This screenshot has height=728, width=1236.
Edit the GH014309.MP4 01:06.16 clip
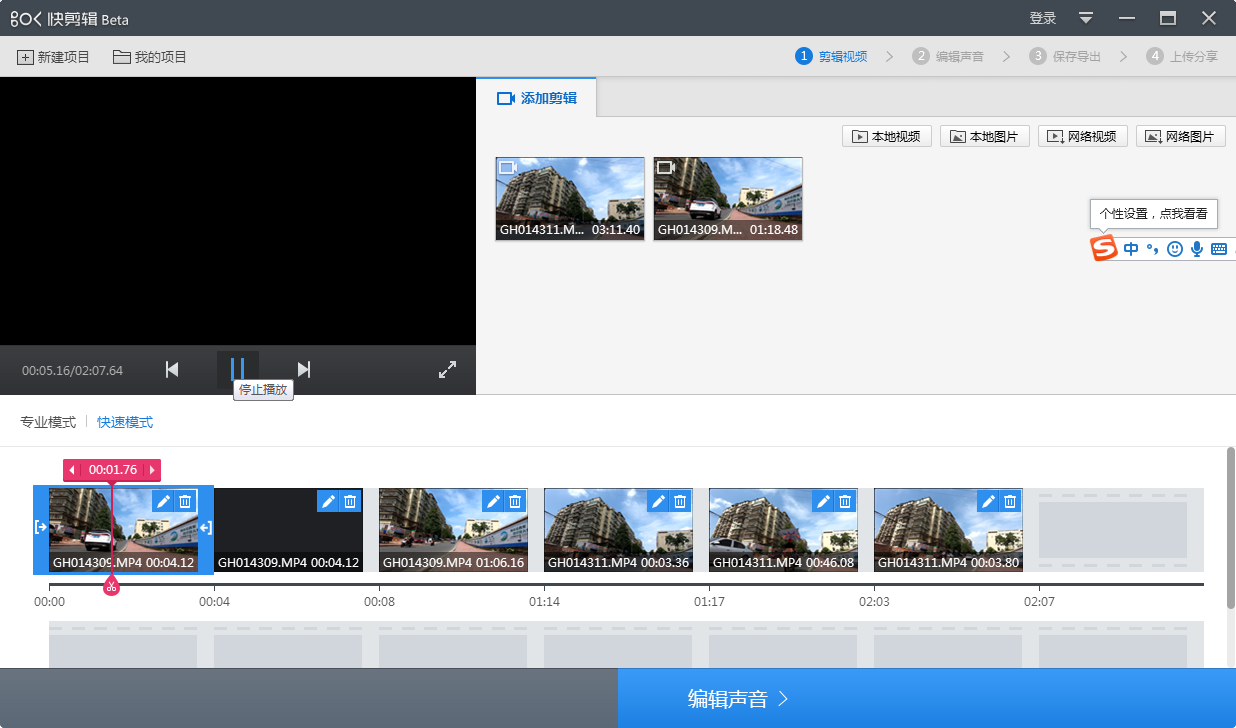pyautogui.click(x=493, y=501)
